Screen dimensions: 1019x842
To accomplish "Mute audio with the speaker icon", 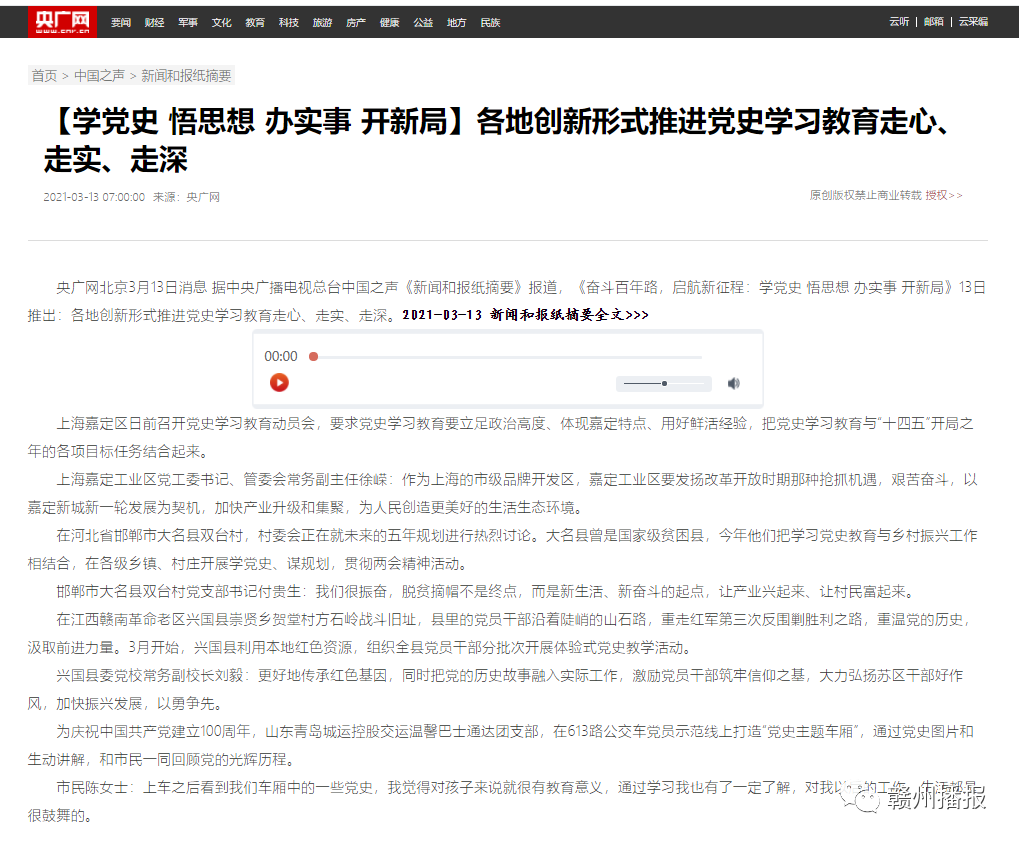I will (x=735, y=383).
